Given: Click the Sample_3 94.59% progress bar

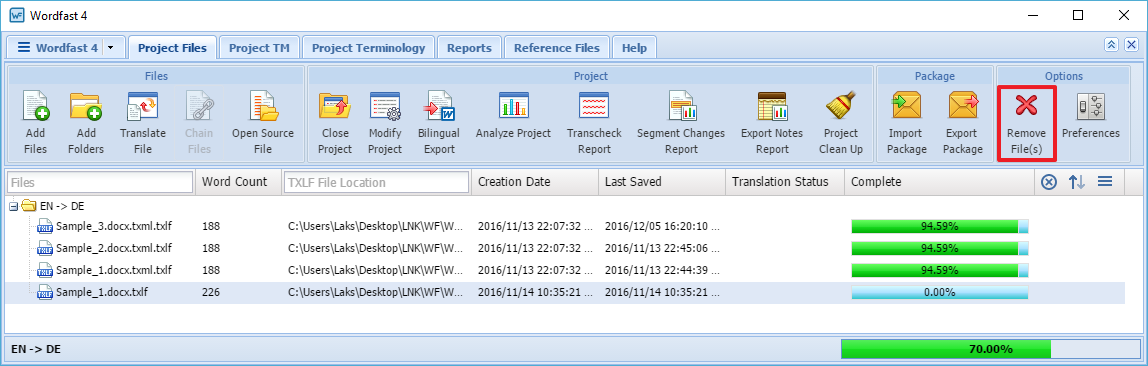Looking at the screenshot, I should point(940,226).
